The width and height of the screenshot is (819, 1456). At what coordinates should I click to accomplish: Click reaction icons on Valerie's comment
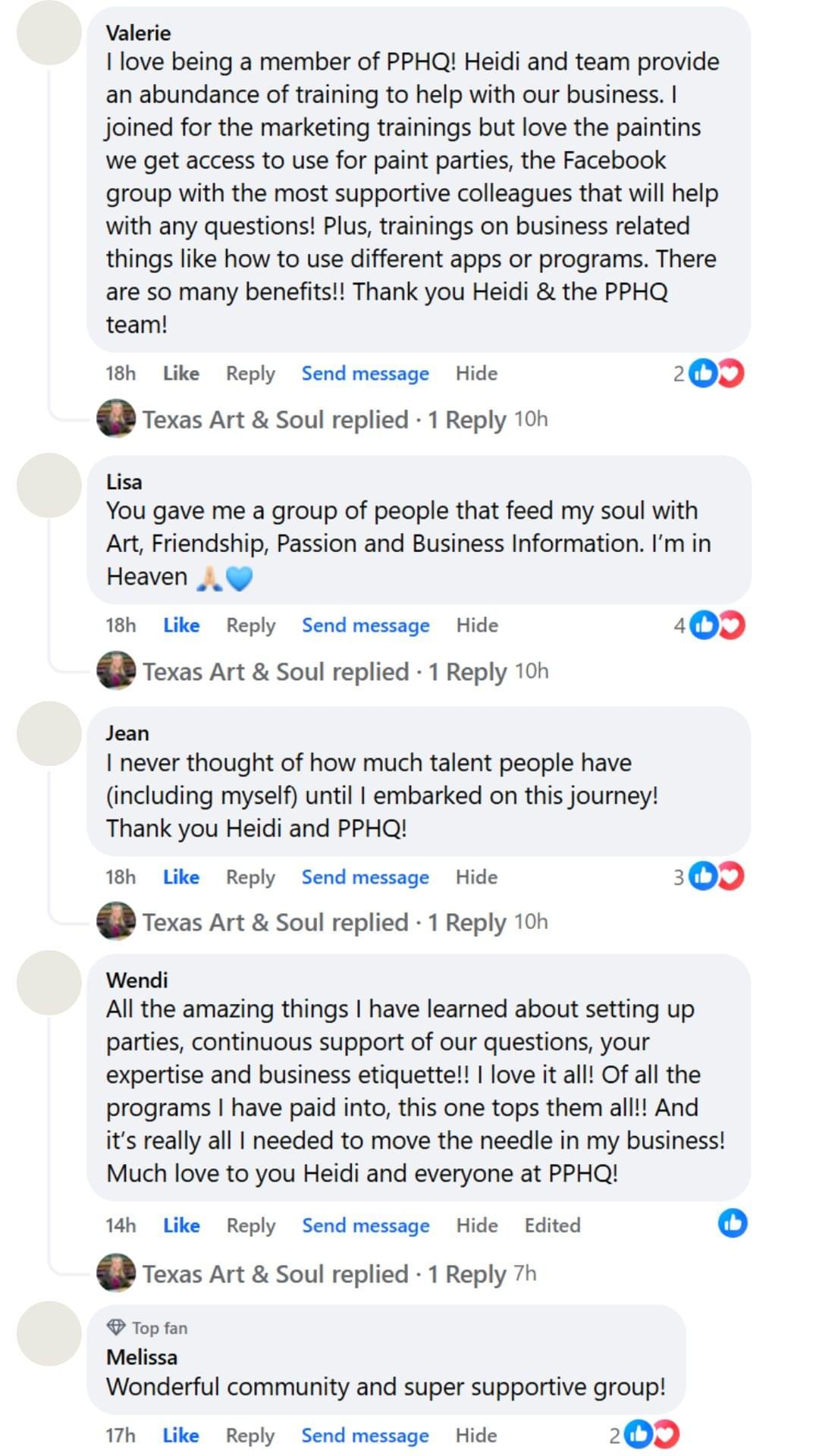pyautogui.click(x=717, y=373)
